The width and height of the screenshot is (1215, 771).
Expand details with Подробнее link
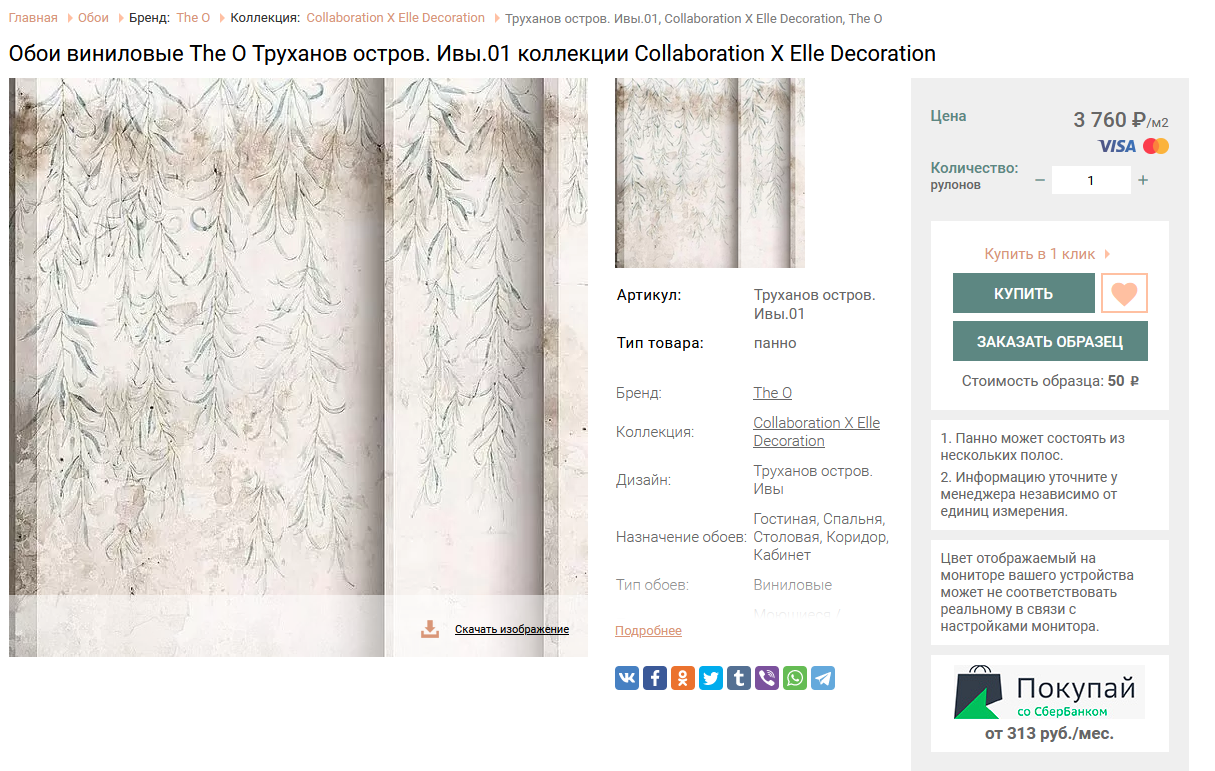(x=648, y=631)
